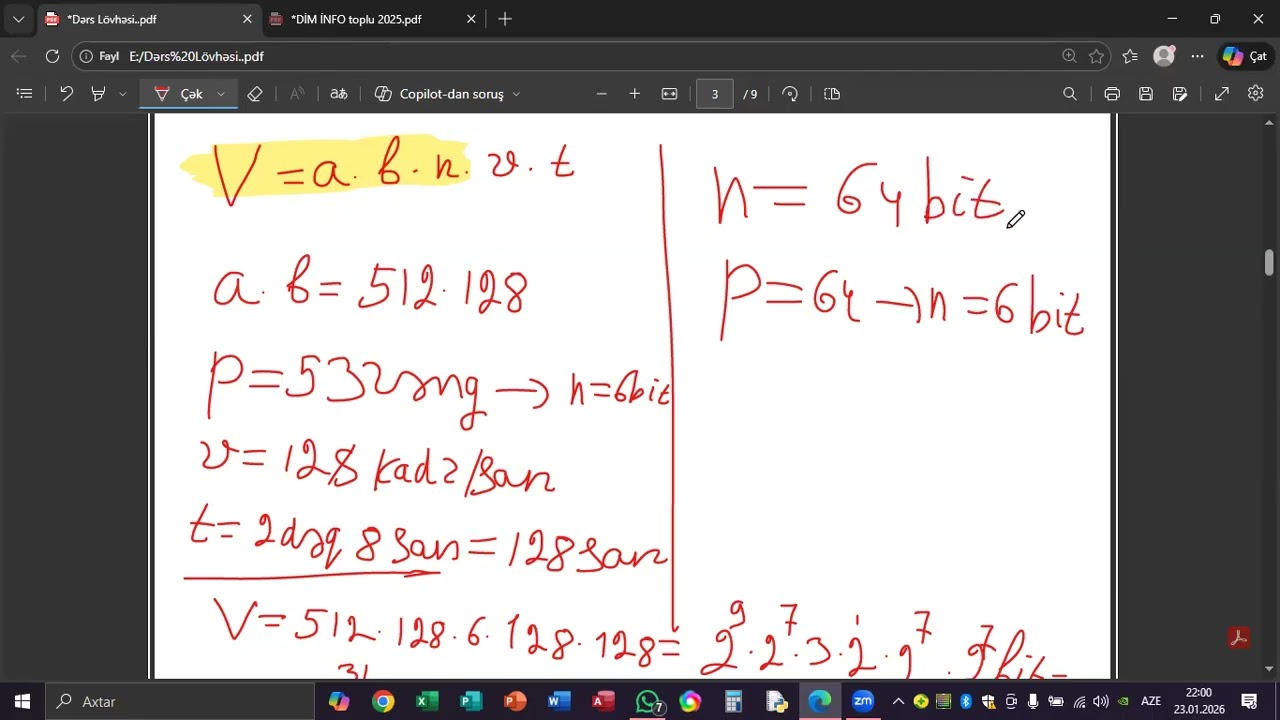Open the browser profile avatar

pyautogui.click(x=1164, y=56)
